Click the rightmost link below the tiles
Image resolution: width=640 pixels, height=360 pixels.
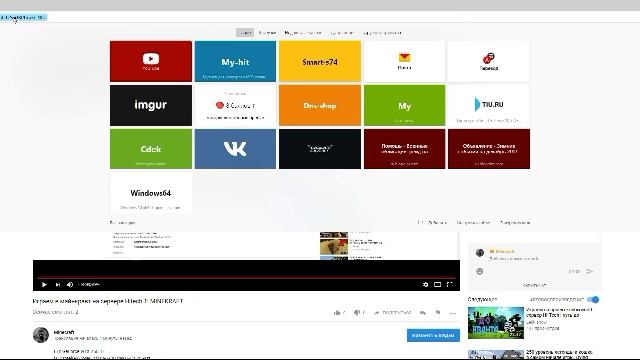(515, 222)
